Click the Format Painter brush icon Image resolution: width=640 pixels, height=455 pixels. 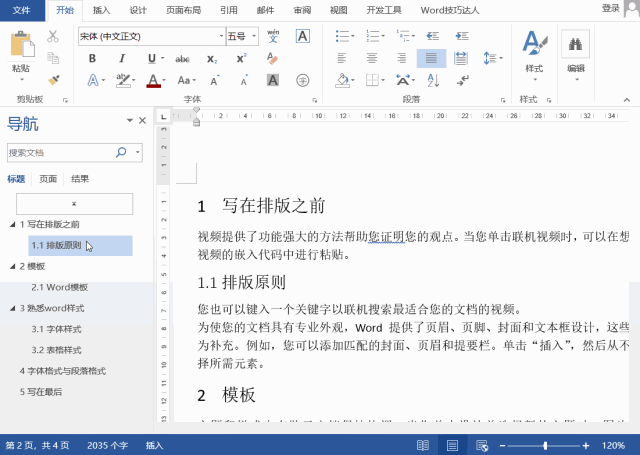point(53,80)
